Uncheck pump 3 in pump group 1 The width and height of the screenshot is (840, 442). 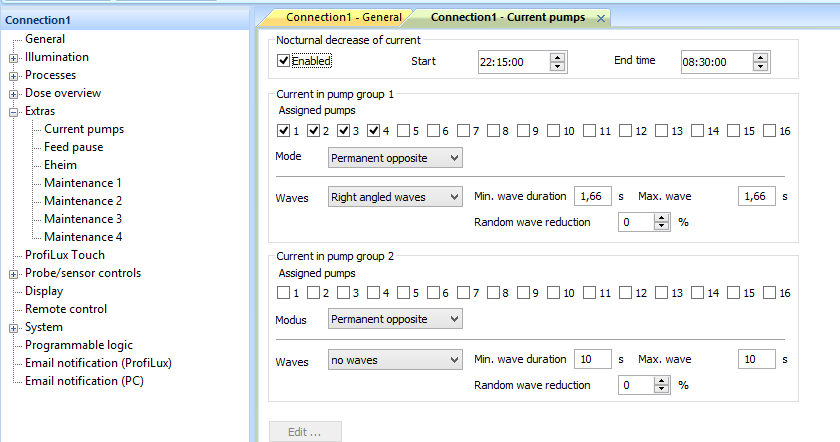tap(344, 131)
